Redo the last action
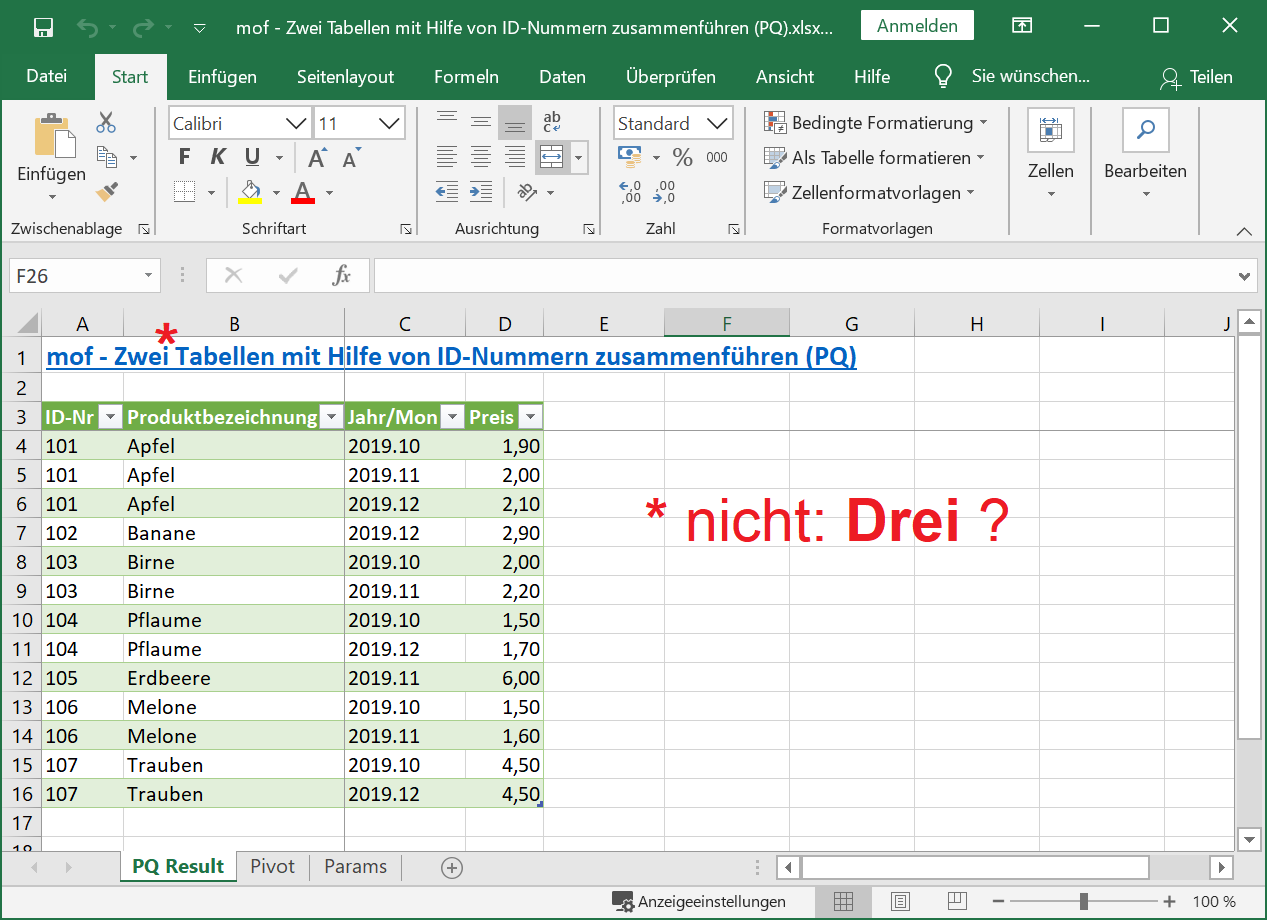 144,27
